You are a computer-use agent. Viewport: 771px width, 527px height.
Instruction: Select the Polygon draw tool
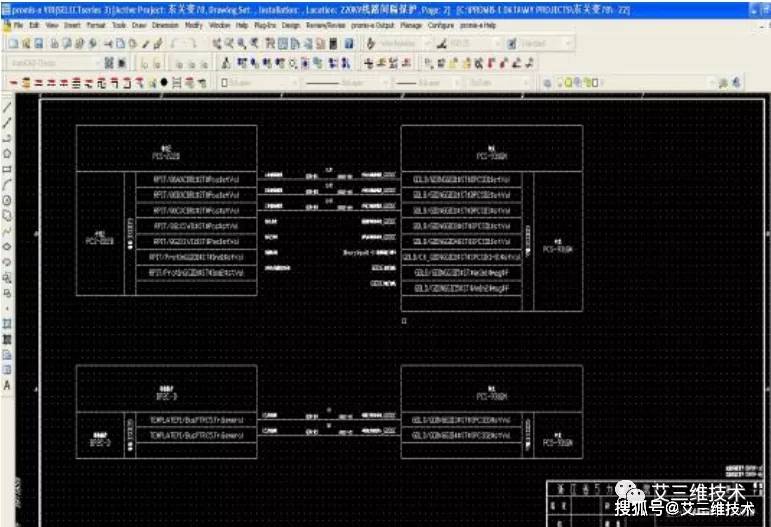coord(7,153)
